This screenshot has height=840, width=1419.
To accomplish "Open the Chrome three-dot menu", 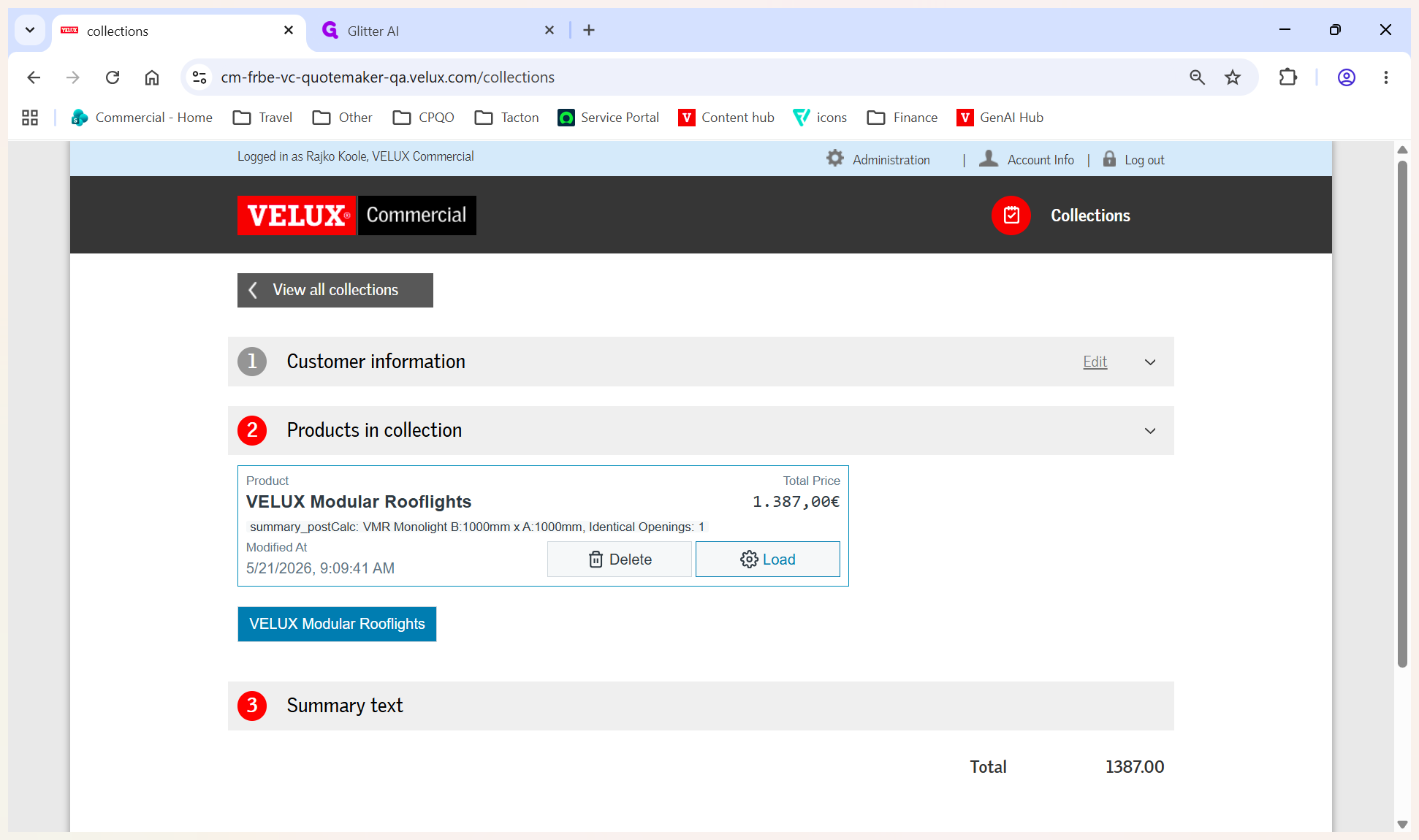I will pos(1386,77).
